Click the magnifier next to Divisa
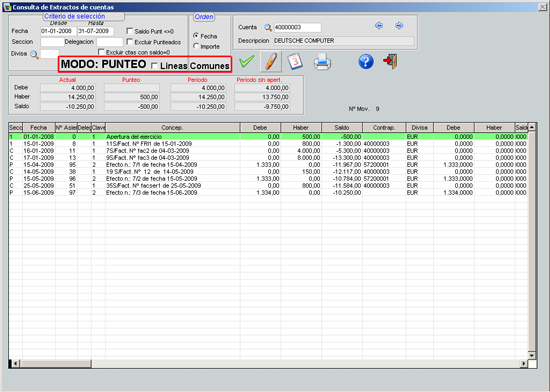This screenshot has width=550, height=392. point(34,54)
